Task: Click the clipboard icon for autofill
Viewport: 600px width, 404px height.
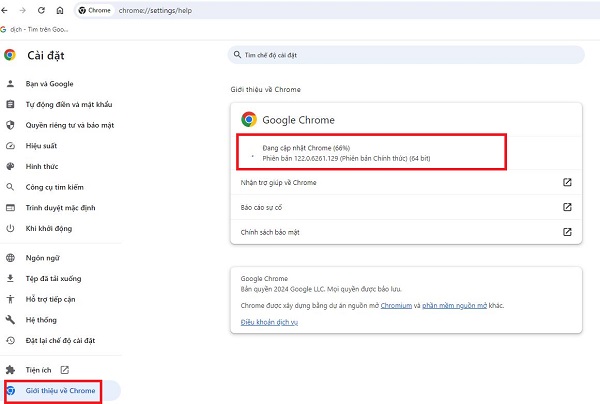Action: click(x=10, y=104)
